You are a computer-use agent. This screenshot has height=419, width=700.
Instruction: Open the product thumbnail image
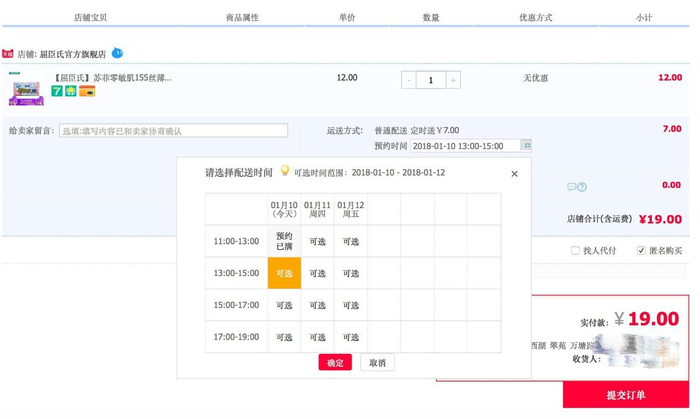click(26, 89)
